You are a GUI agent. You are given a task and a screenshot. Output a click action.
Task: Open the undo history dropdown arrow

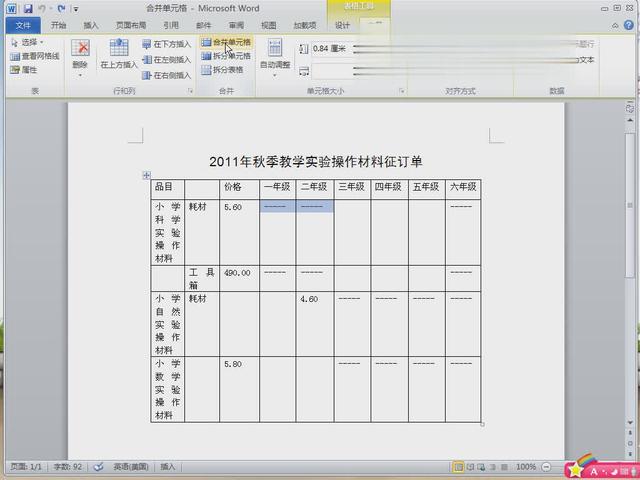tap(51, 9)
